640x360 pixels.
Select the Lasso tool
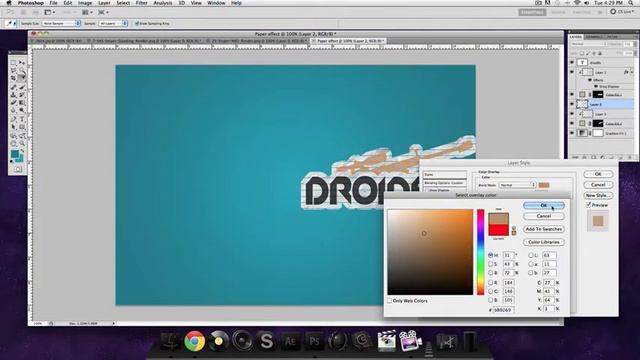click(x=13, y=70)
